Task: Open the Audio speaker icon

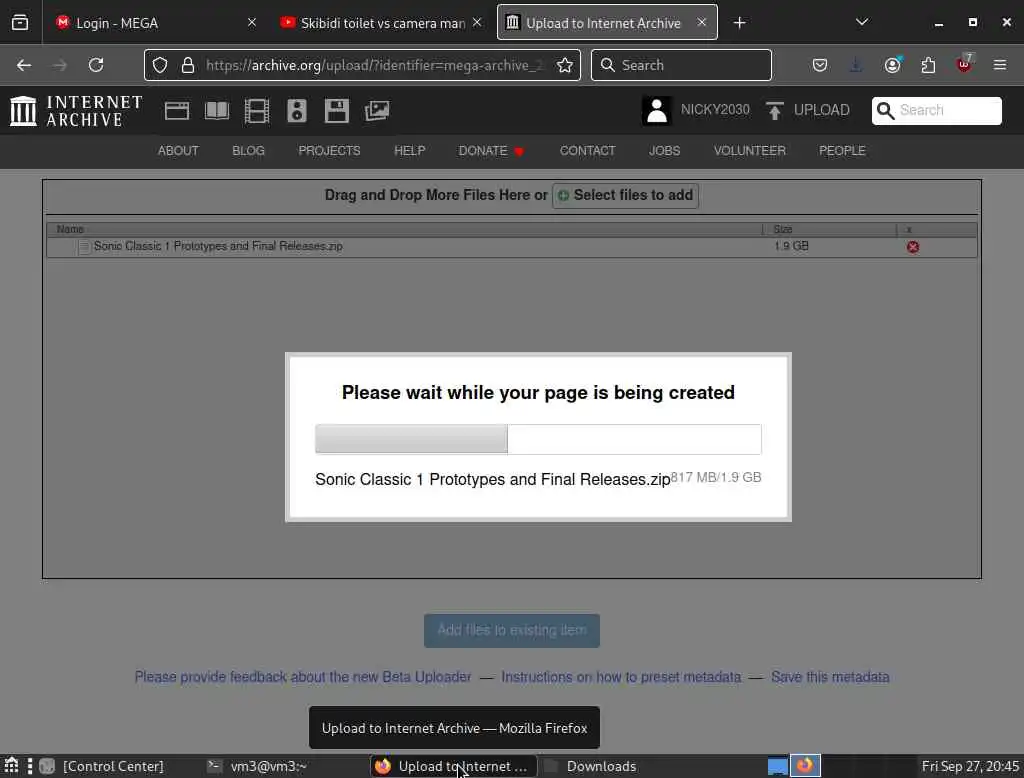Action: (x=296, y=110)
